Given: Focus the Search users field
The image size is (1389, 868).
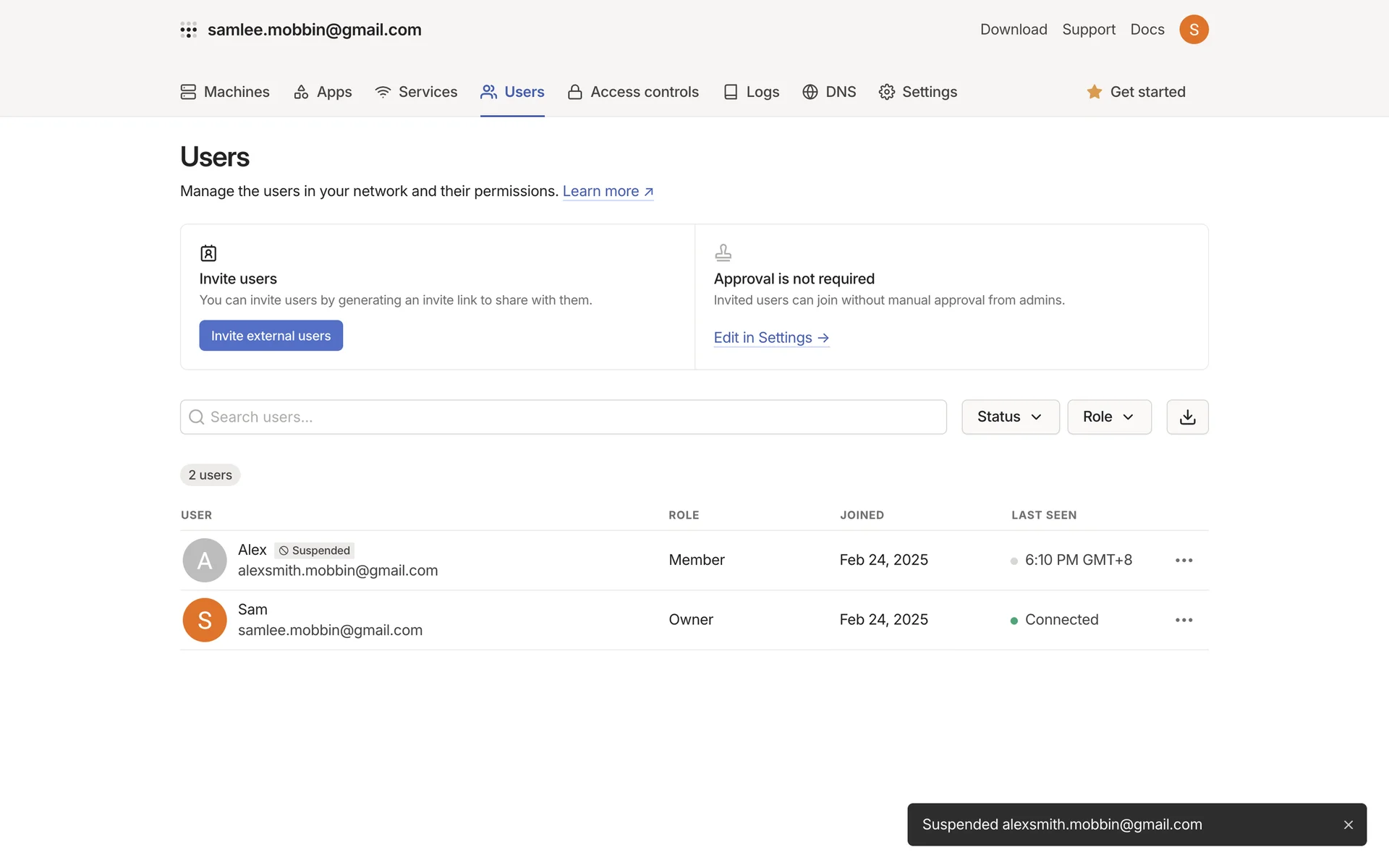Looking at the screenshot, I should coord(563,417).
